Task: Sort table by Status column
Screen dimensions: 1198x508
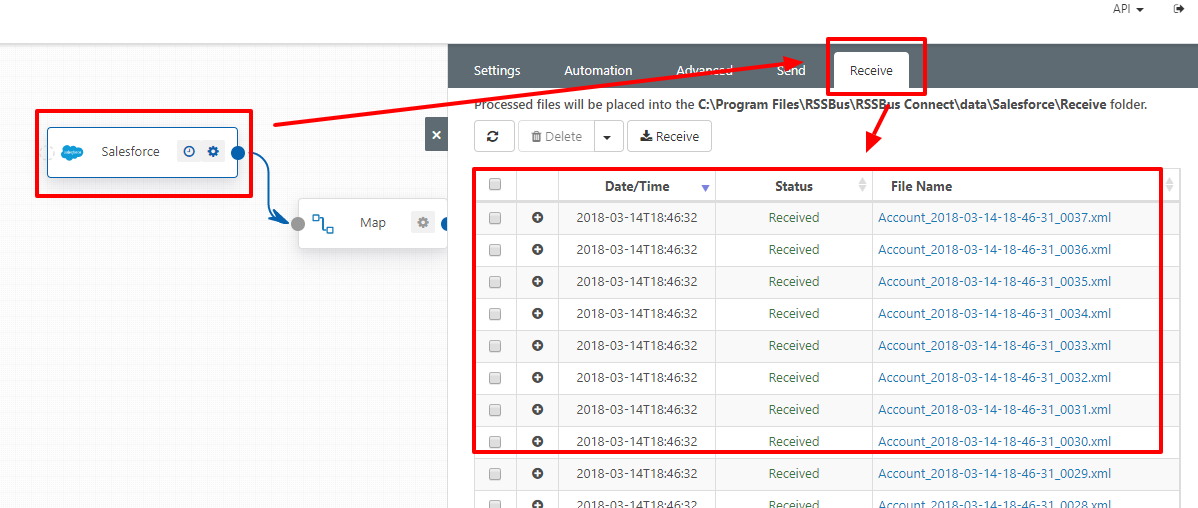Action: [794, 186]
